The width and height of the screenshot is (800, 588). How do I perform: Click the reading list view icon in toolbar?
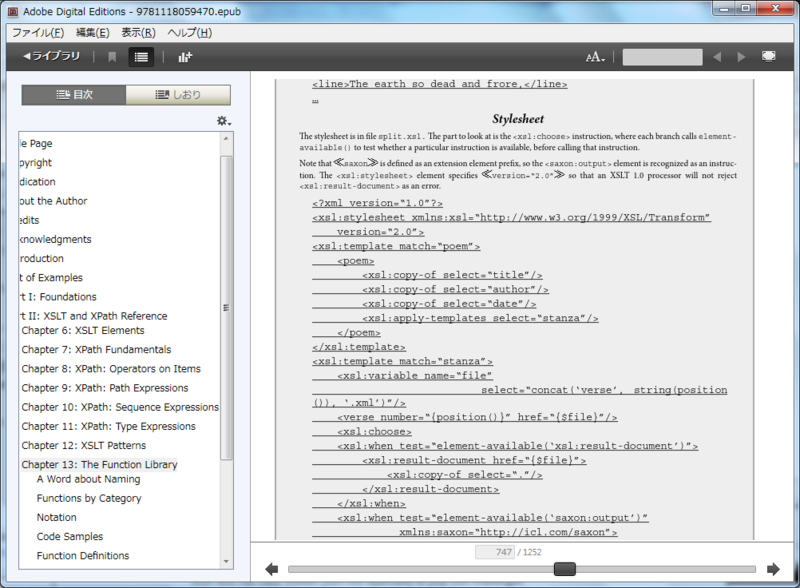pyautogui.click(x=138, y=57)
